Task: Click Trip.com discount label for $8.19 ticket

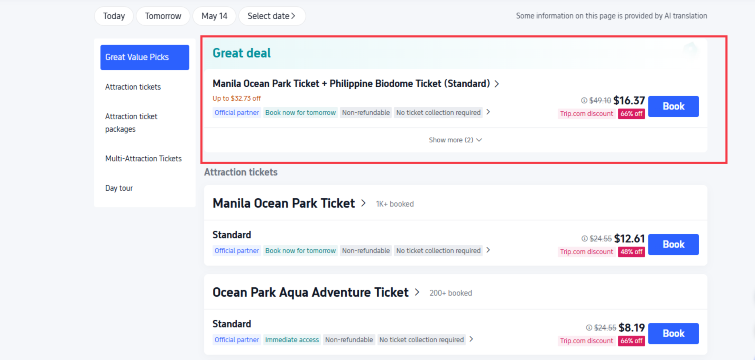Action: (586, 341)
